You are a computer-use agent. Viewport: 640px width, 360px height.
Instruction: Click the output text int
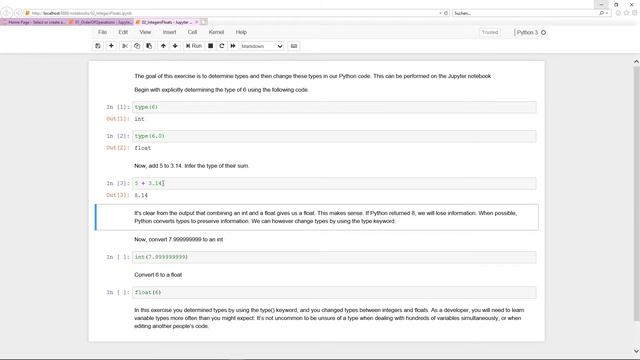(x=139, y=119)
